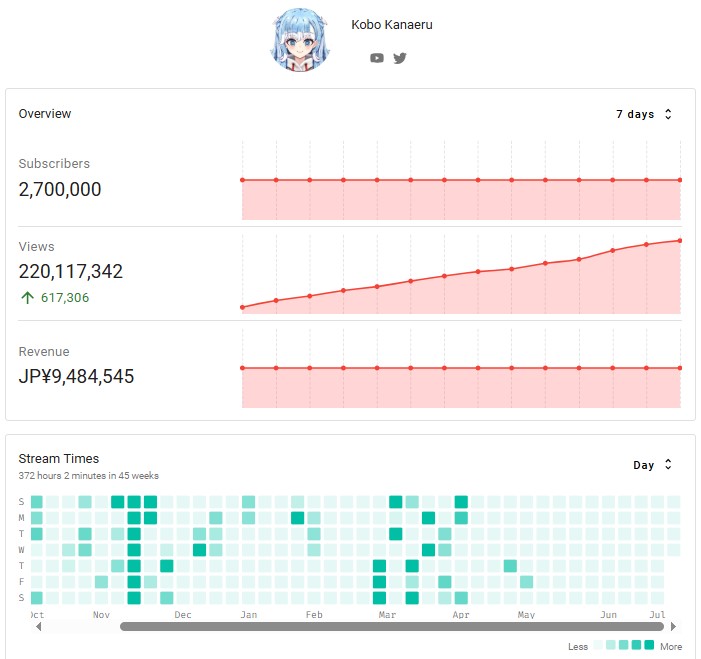
Task: Click the last point on Subscribers chart
Action: click(680, 180)
